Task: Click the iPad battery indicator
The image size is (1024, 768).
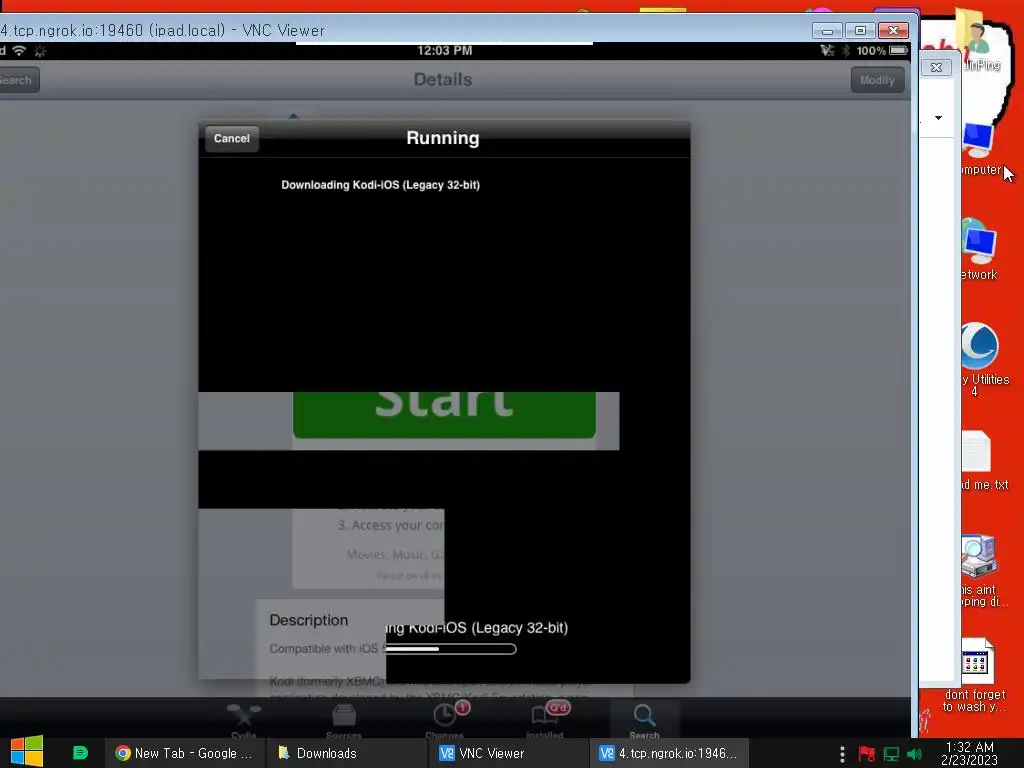Action: pos(899,50)
